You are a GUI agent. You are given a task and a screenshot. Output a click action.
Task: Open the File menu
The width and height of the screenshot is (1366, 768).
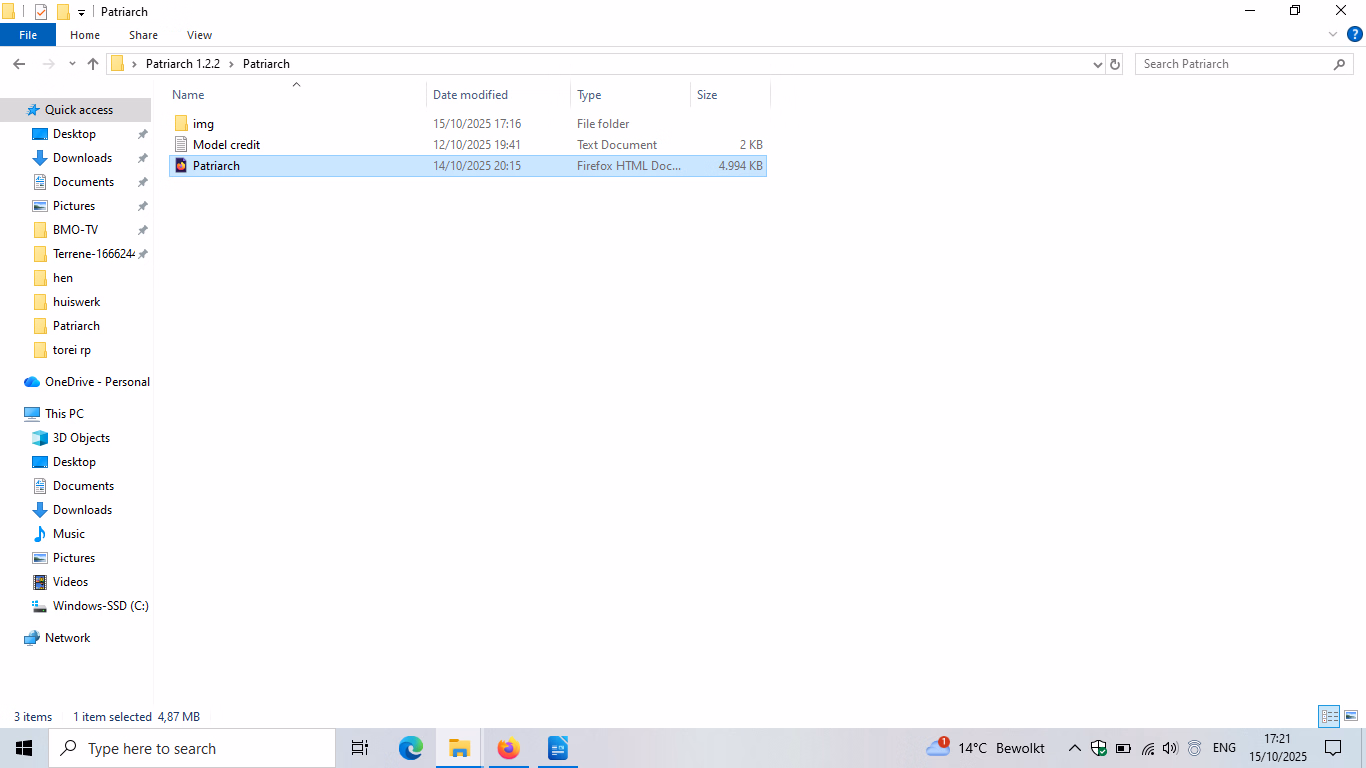click(x=28, y=35)
